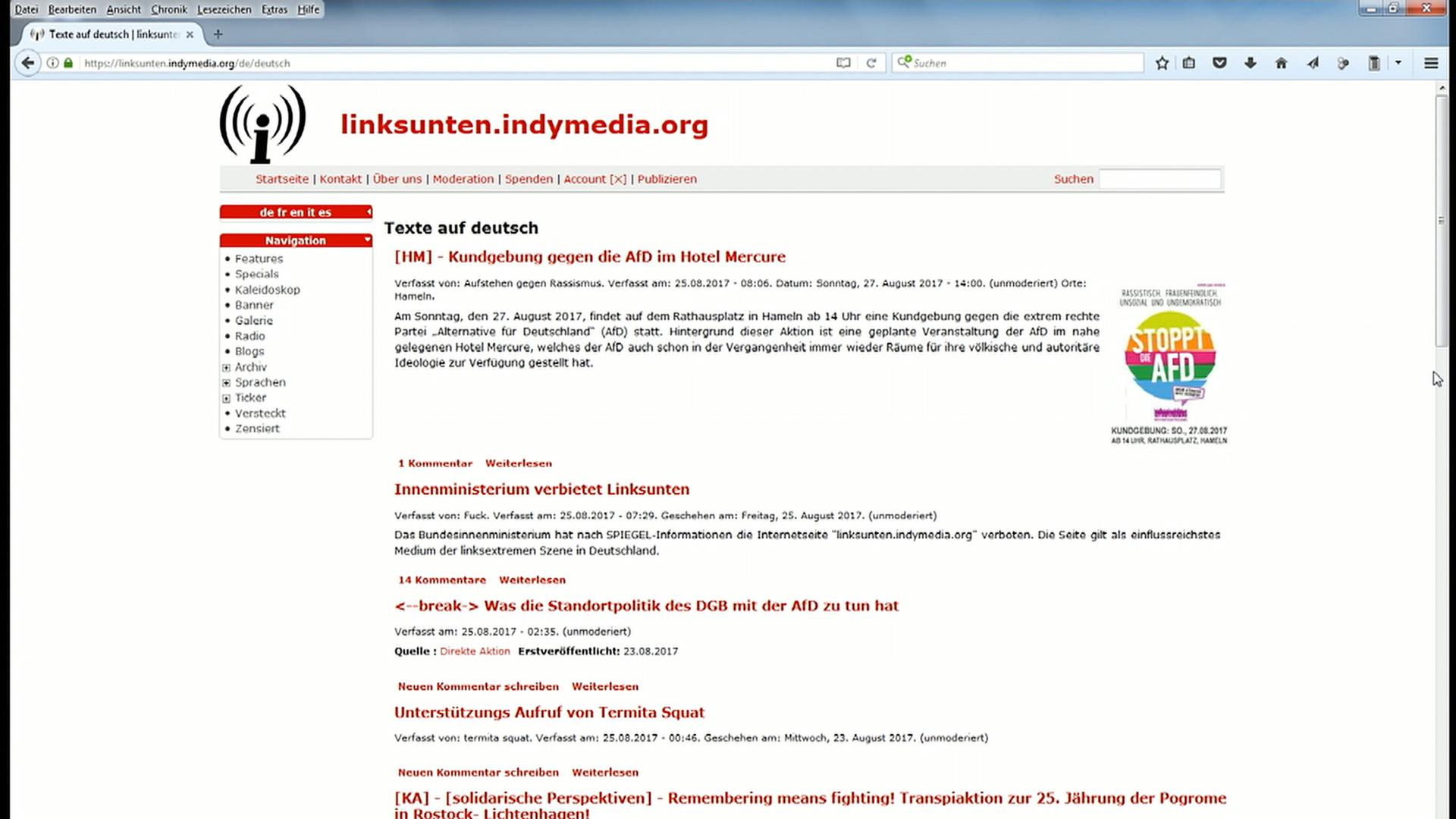Expand the Archiv tree item
The height and width of the screenshot is (819, 1456).
point(226,366)
